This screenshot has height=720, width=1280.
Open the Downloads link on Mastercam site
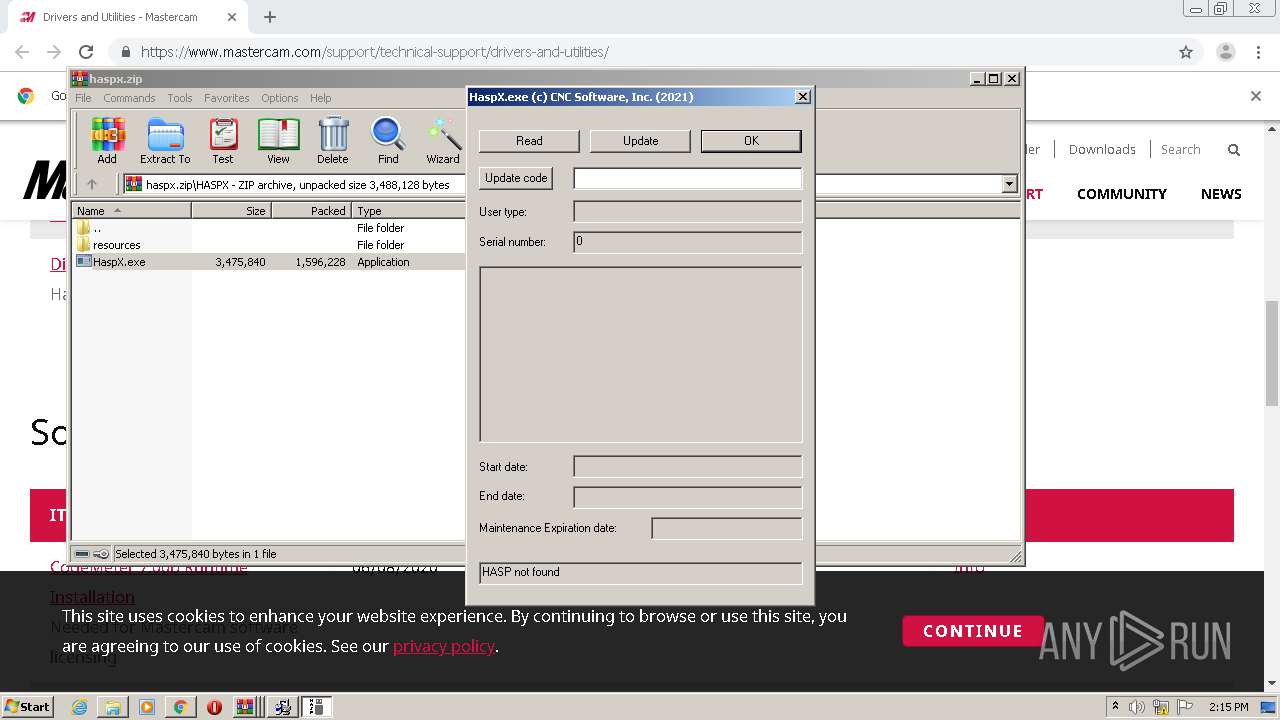pos(1102,150)
